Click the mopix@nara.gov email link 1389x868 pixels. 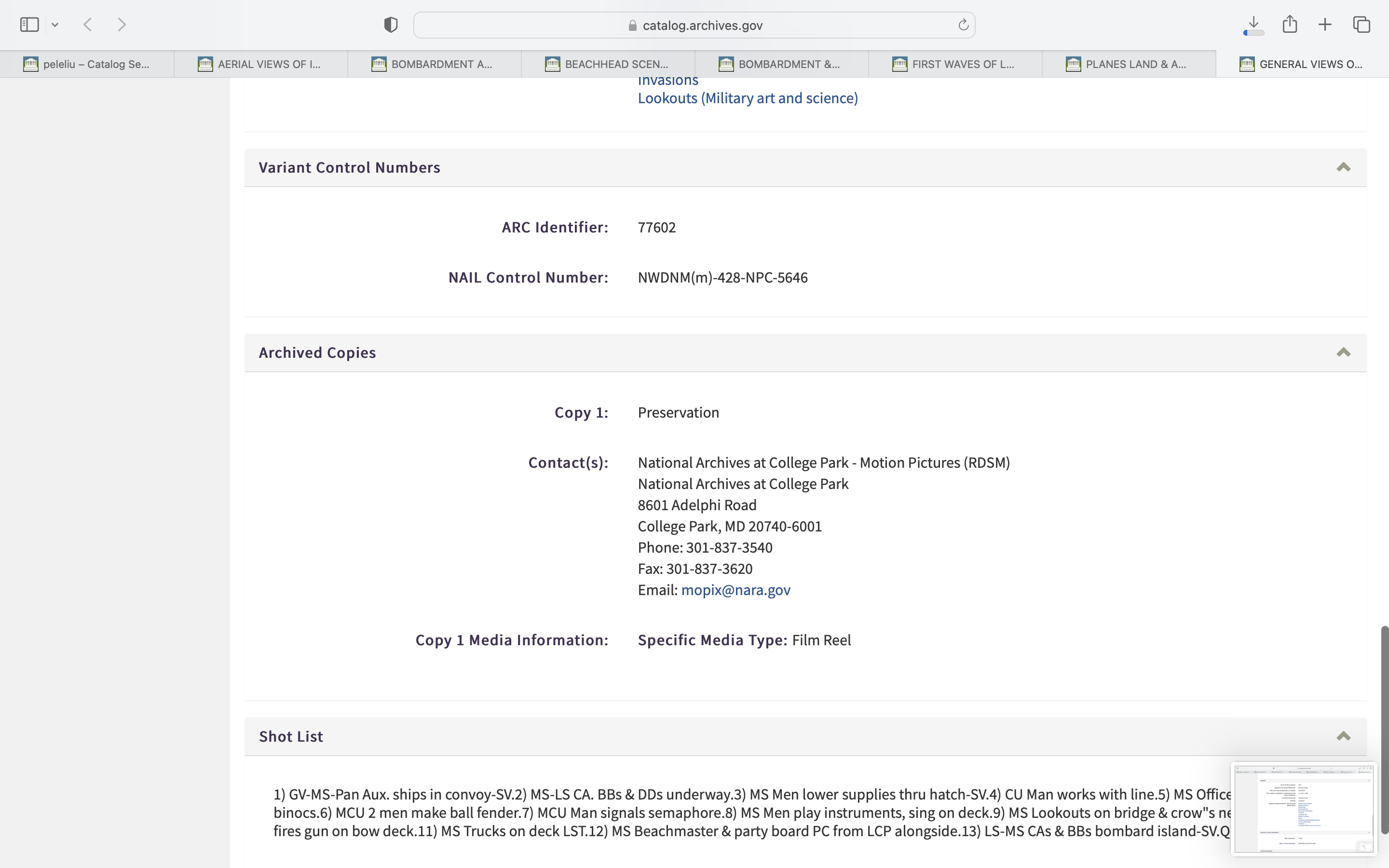tap(735, 590)
